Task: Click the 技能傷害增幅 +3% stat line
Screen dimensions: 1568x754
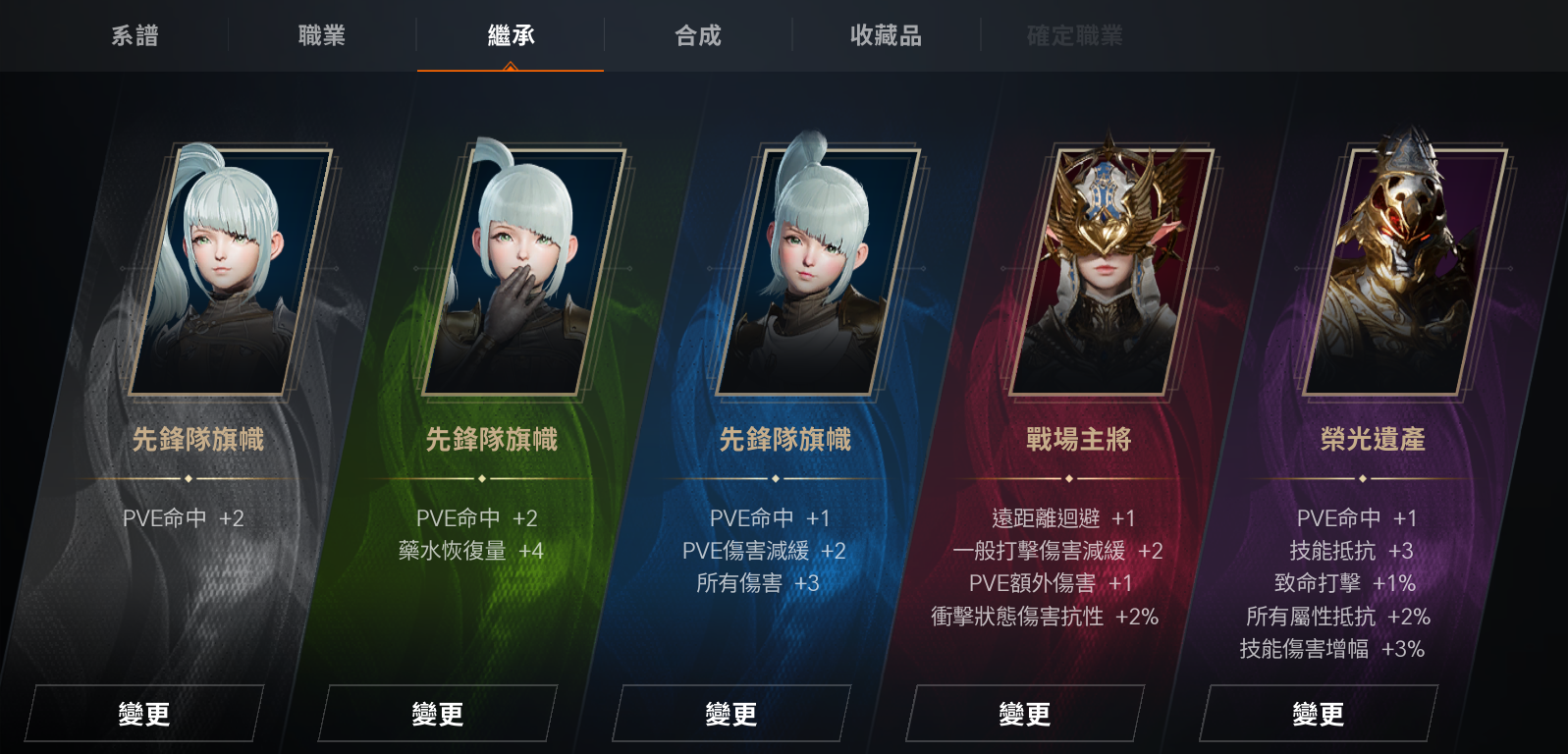Action: [1331, 649]
